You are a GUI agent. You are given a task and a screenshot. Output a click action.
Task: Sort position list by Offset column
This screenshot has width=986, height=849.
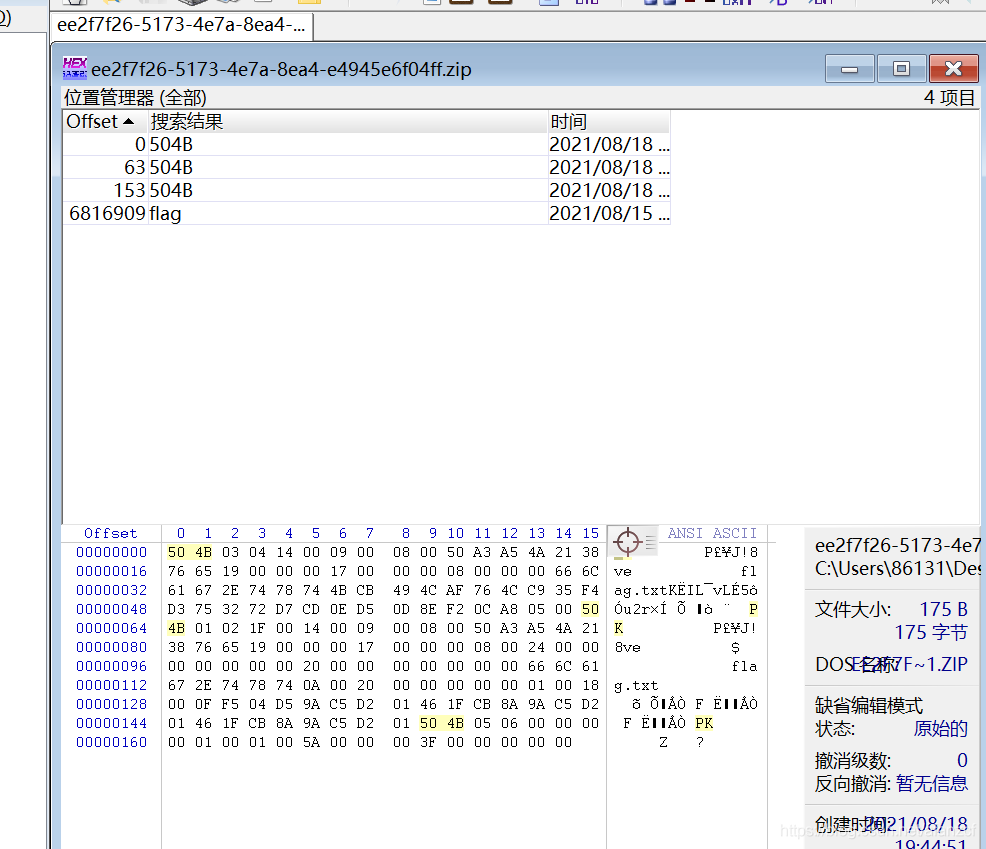tap(105, 121)
